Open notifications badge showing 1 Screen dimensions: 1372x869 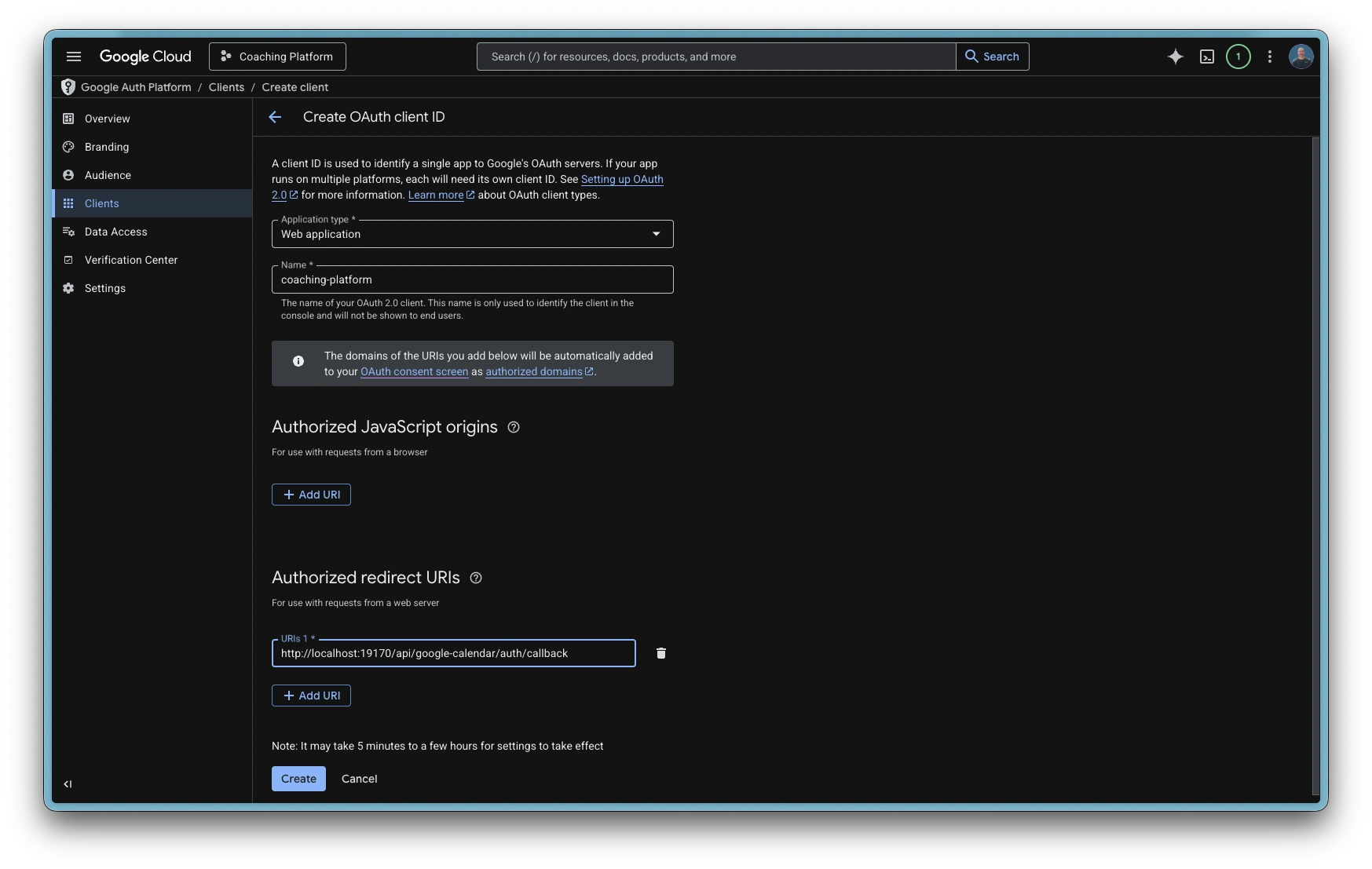[x=1238, y=57]
